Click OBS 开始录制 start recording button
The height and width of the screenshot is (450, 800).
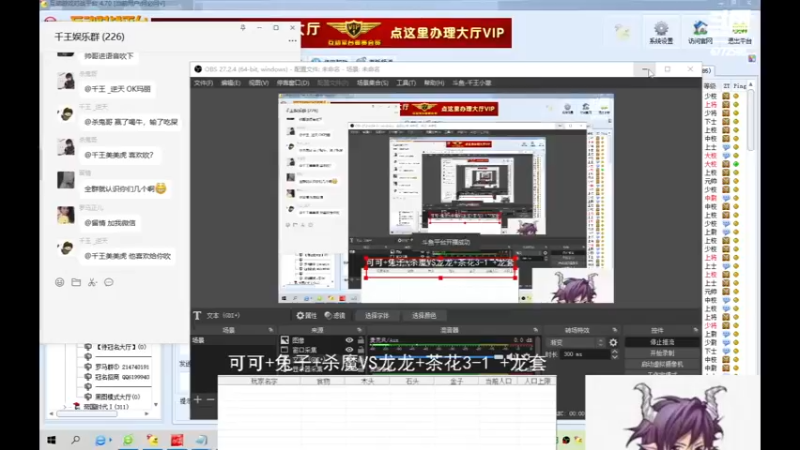[662, 353]
